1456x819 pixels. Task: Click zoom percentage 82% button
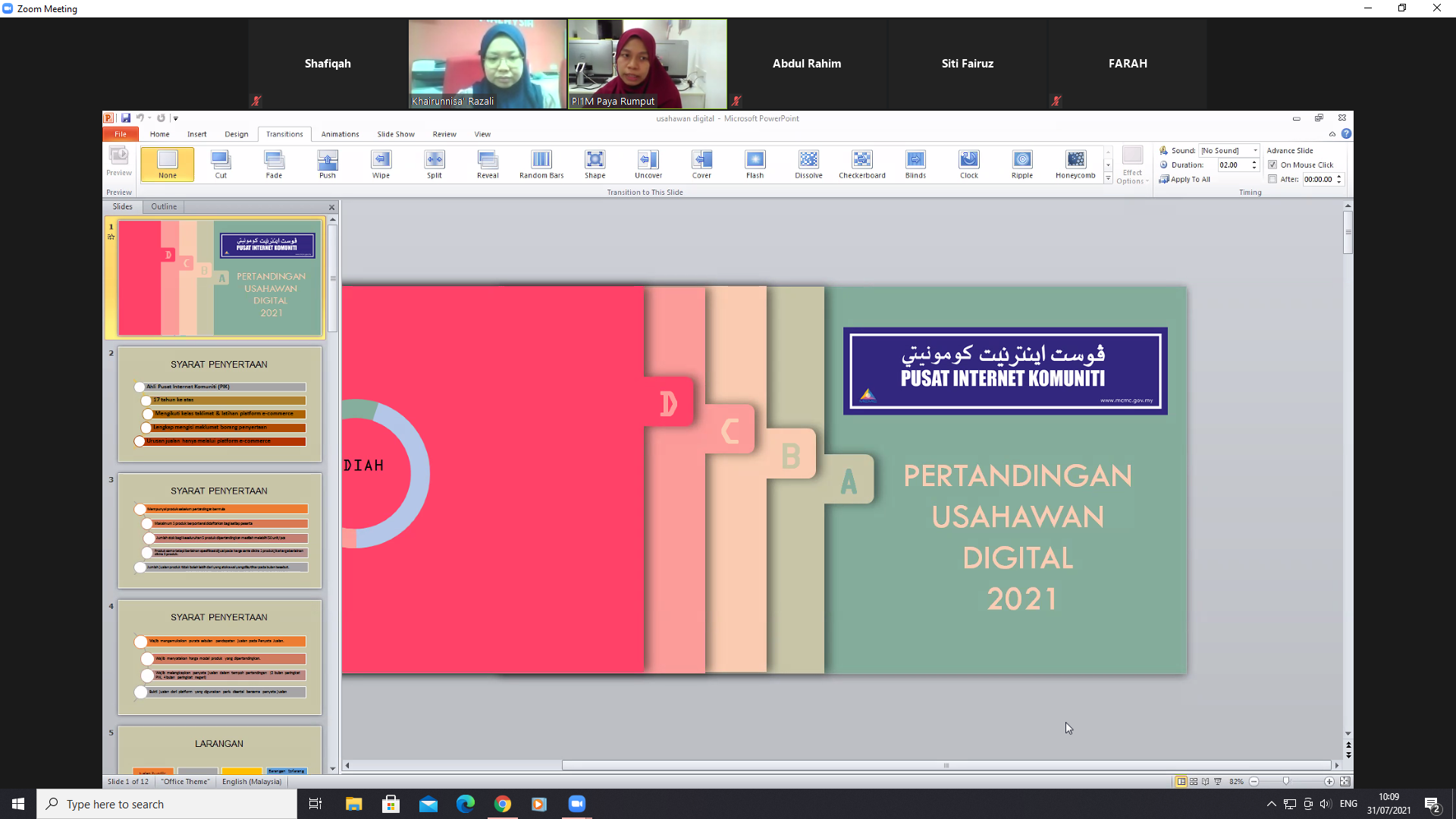[1236, 782]
